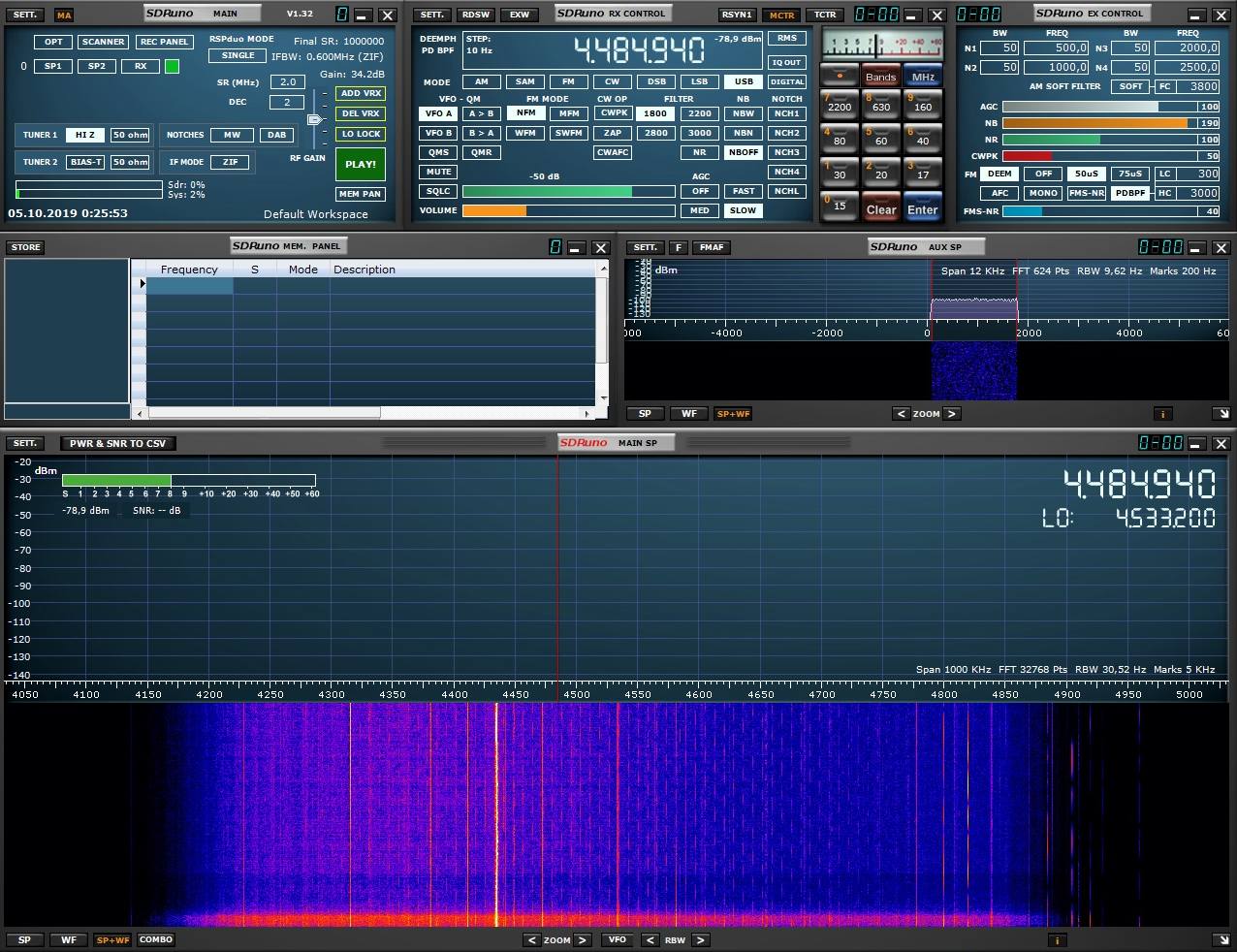This screenshot has width=1237, height=952.
Task: Open the SR (MHz) sample rate box
Action: click(x=288, y=82)
